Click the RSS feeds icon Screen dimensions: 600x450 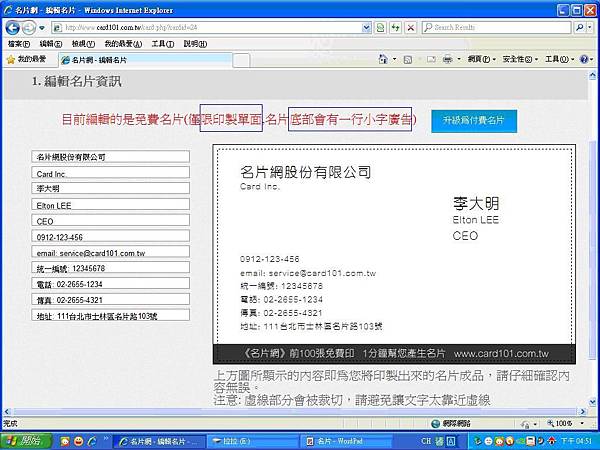(x=408, y=60)
